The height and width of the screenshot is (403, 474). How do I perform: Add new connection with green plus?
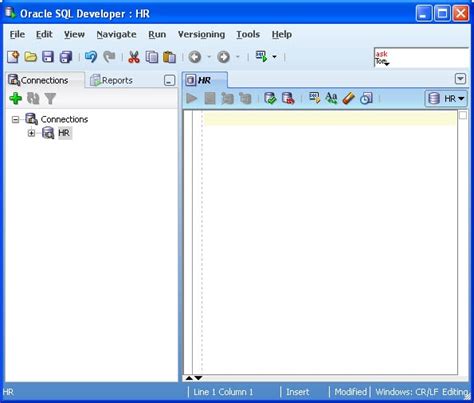click(15, 98)
